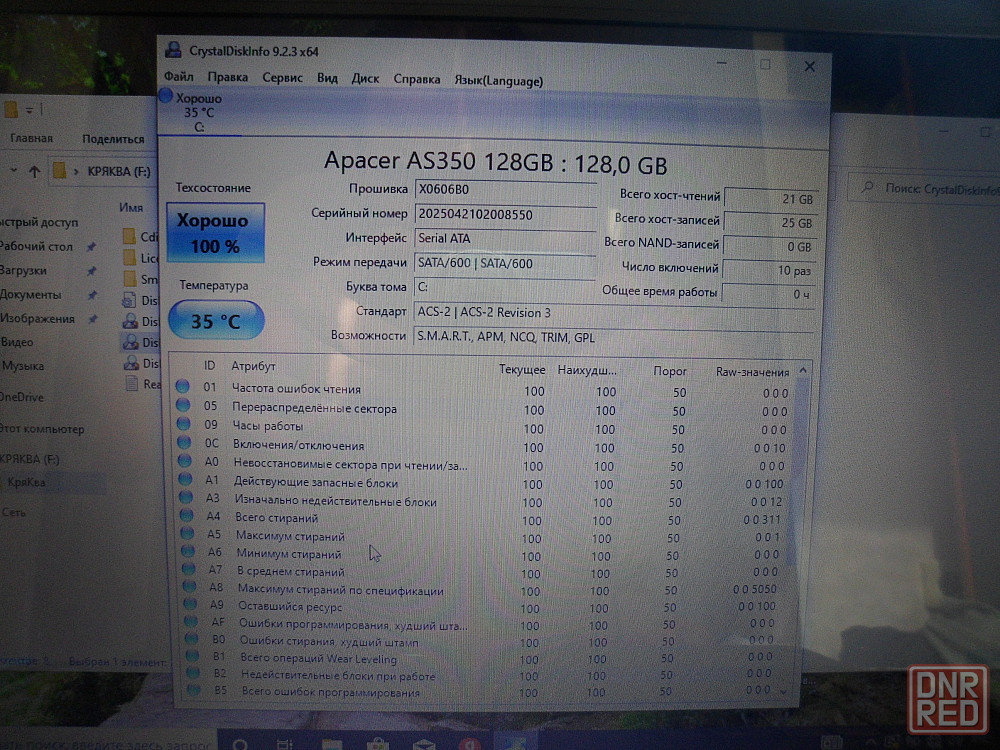1000x750 pixels.
Task: Open the Язык(Language) menu
Action: 498,80
